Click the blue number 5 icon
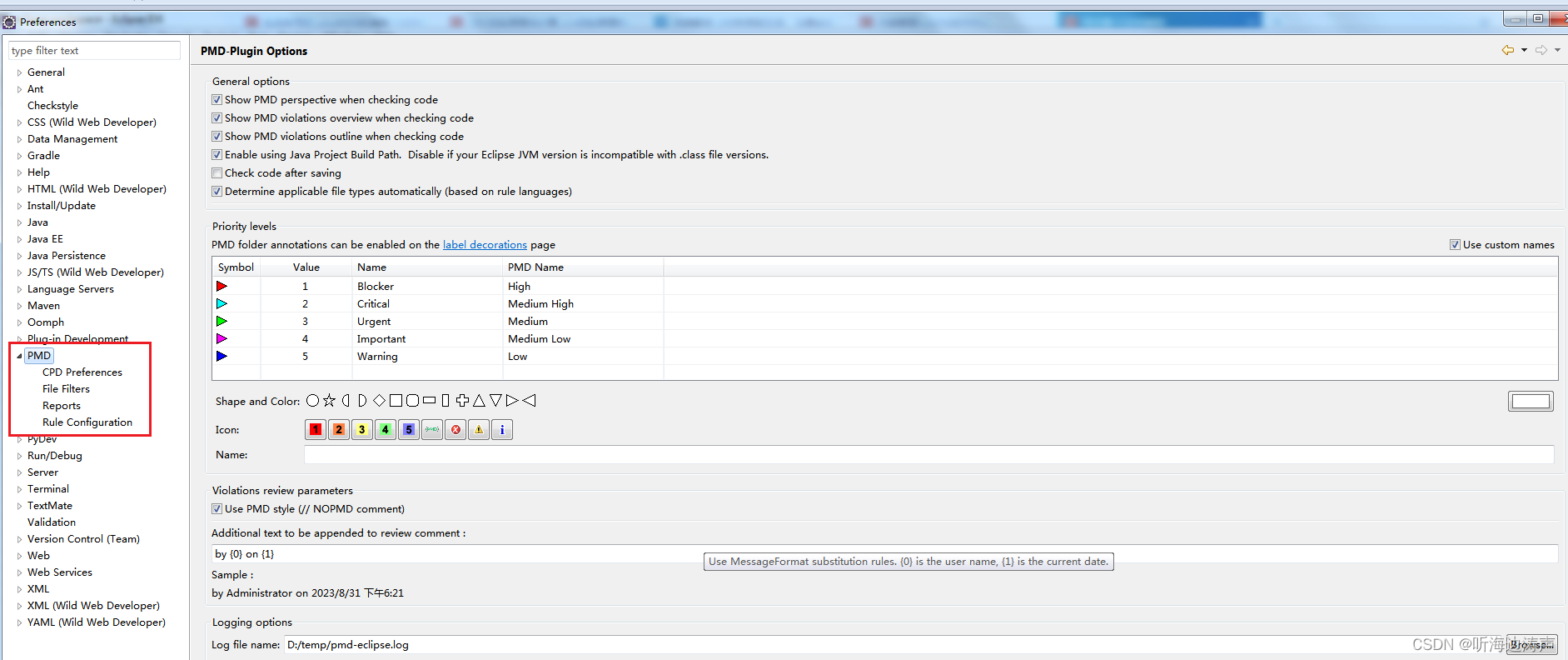This screenshot has height=660, width=1568. point(409,429)
